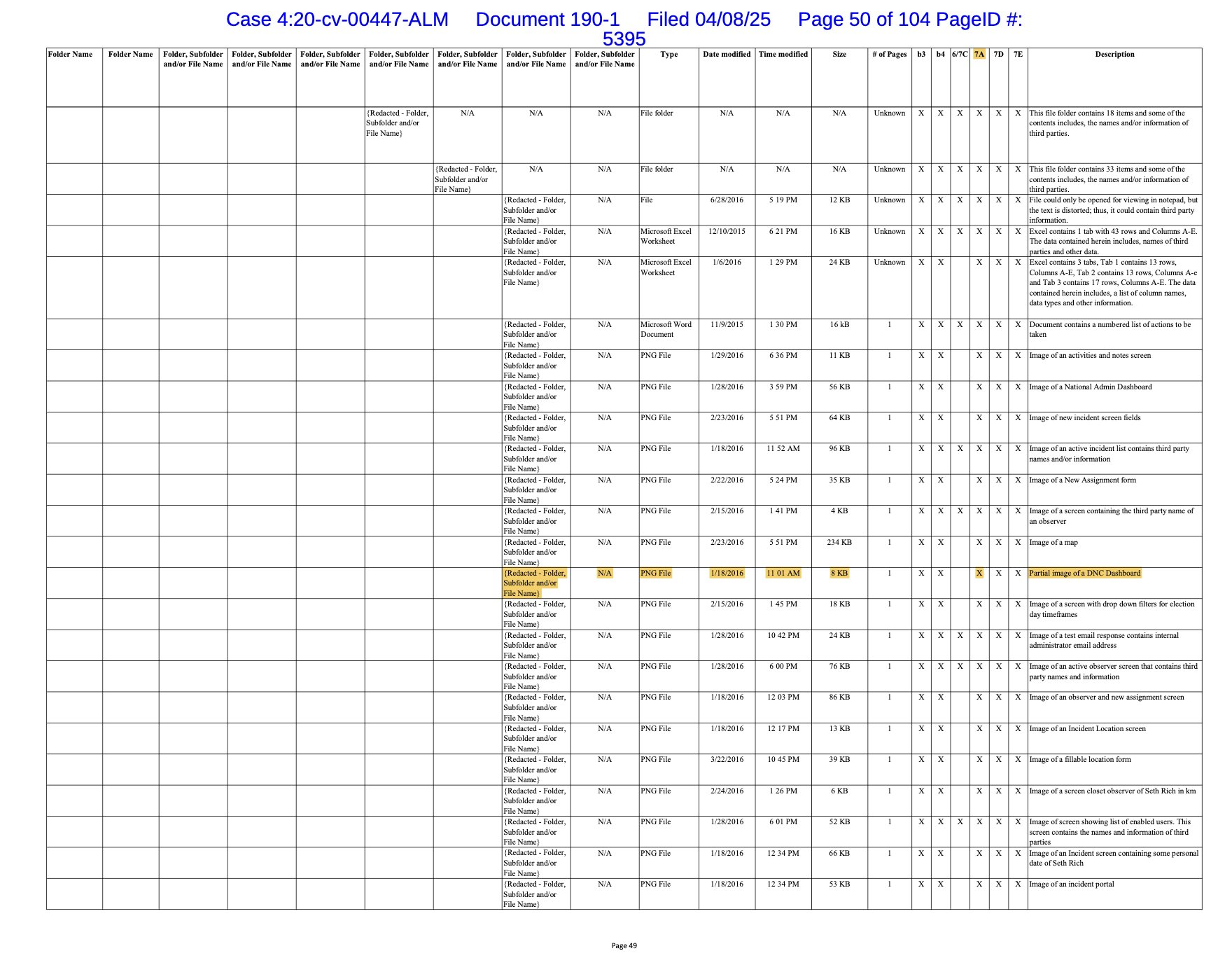This screenshot has height=958, width=1232.
Task: Click the 'Date modified' column header
Action: [x=727, y=55]
